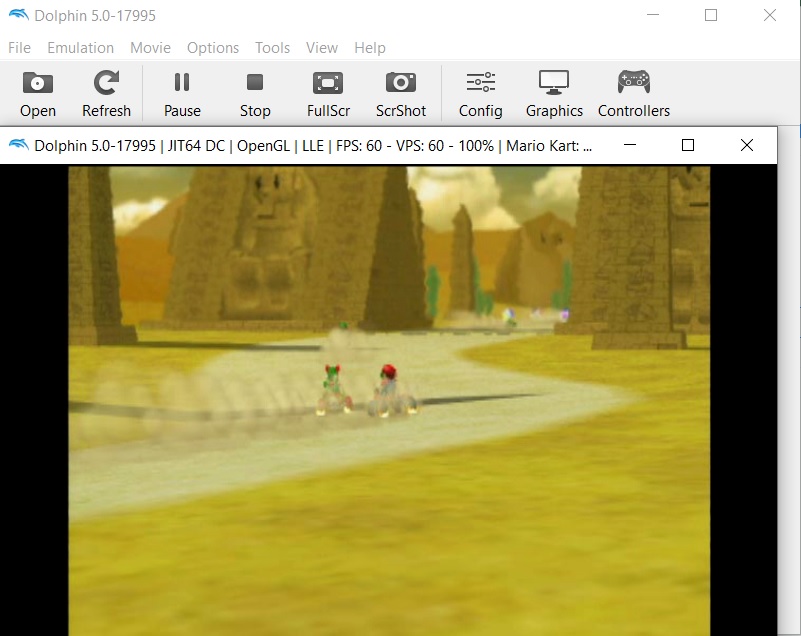Open the File menu
The image size is (801, 636).
(20, 48)
